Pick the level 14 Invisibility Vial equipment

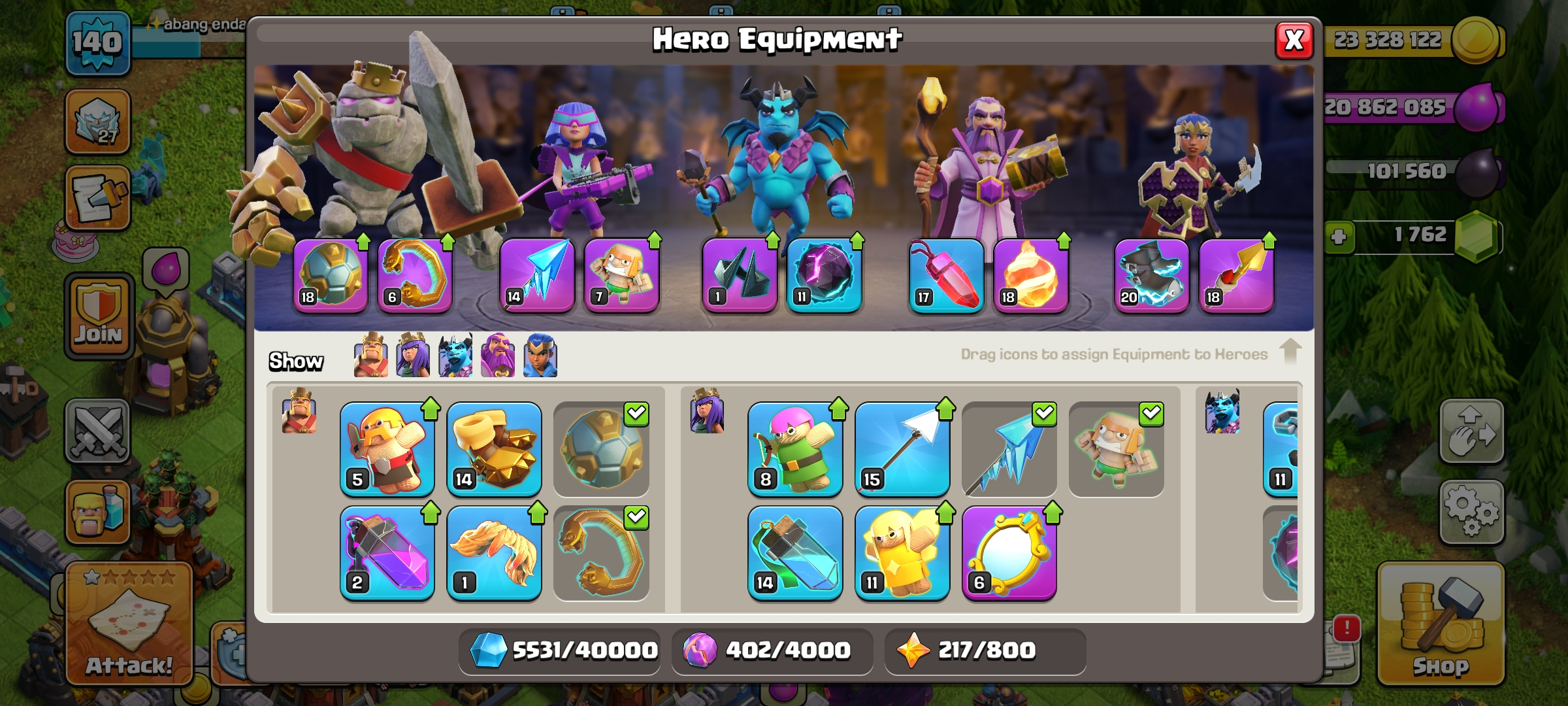(795, 553)
